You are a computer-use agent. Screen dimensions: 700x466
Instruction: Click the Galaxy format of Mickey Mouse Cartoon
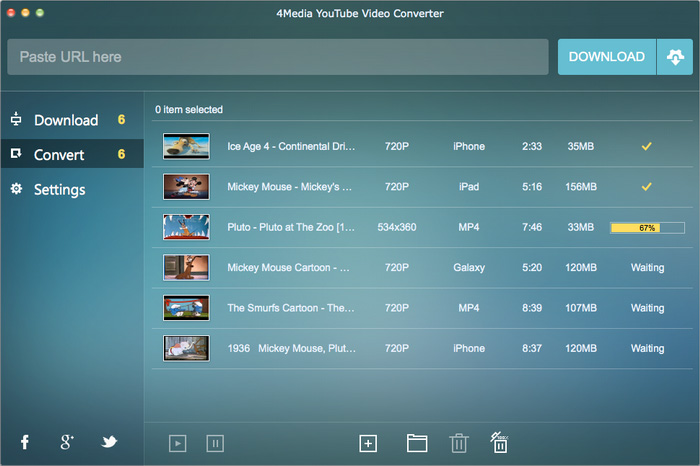coord(468,268)
